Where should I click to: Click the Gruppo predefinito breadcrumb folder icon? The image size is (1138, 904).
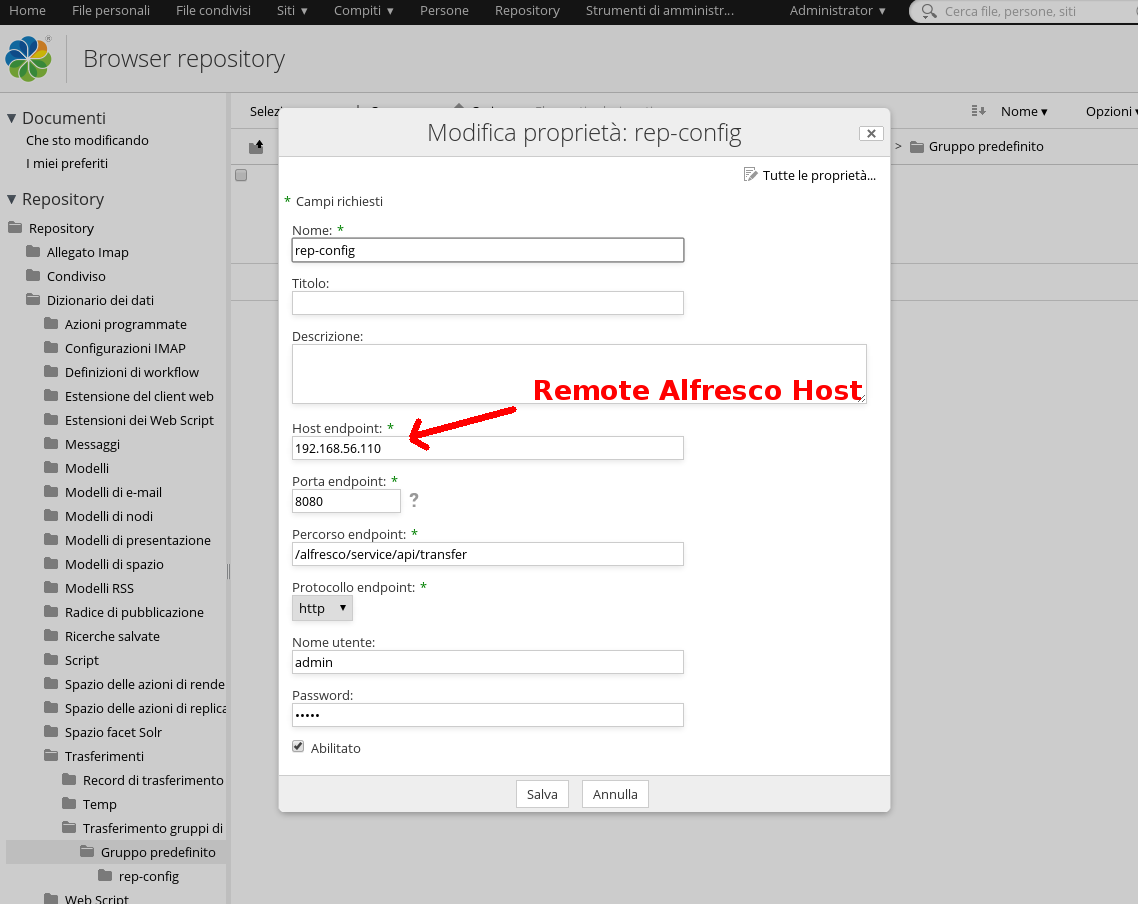(x=916, y=147)
